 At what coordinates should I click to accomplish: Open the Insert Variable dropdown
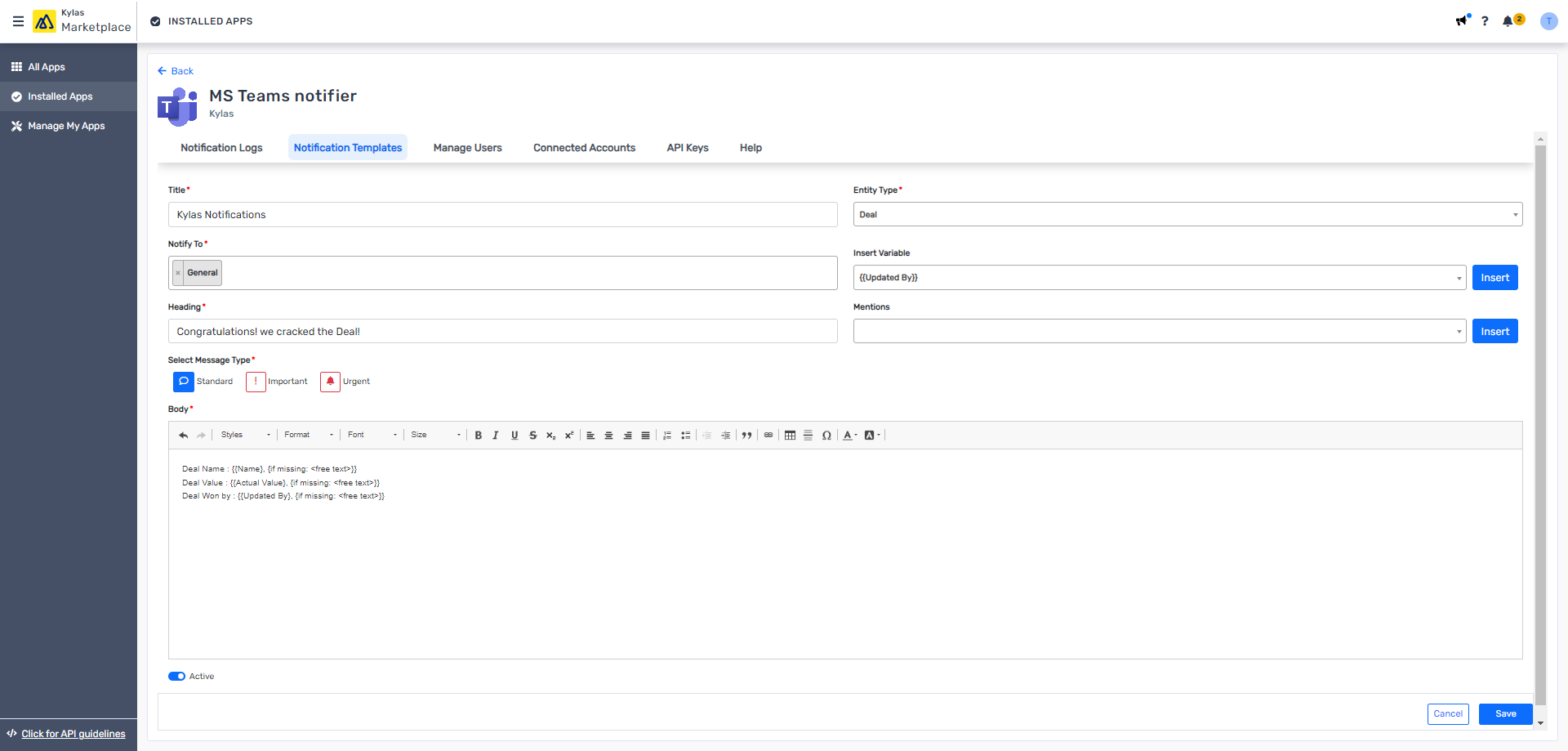[1160, 278]
